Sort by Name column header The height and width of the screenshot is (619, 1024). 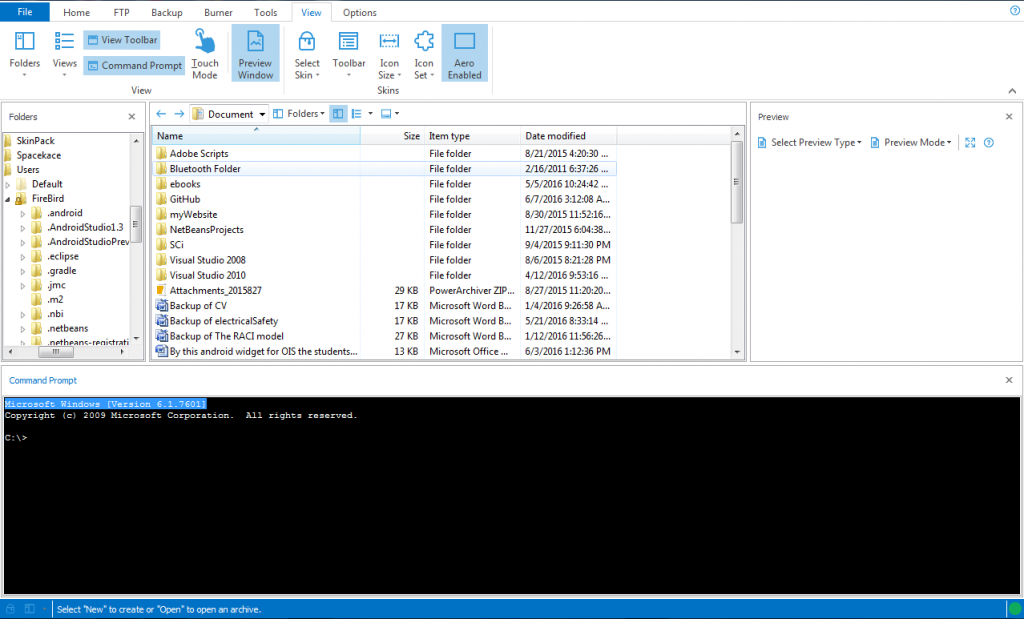[256, 136]
